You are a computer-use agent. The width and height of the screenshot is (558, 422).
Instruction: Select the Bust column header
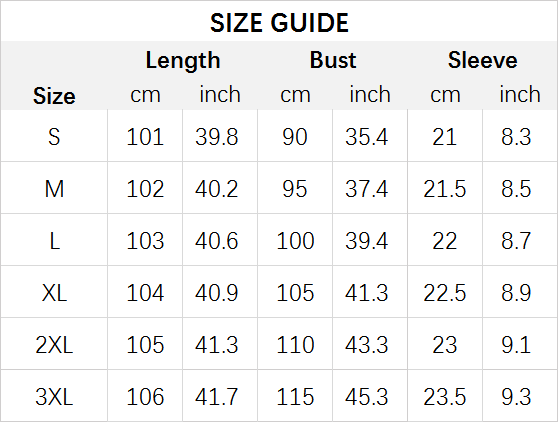click(333, 60)
